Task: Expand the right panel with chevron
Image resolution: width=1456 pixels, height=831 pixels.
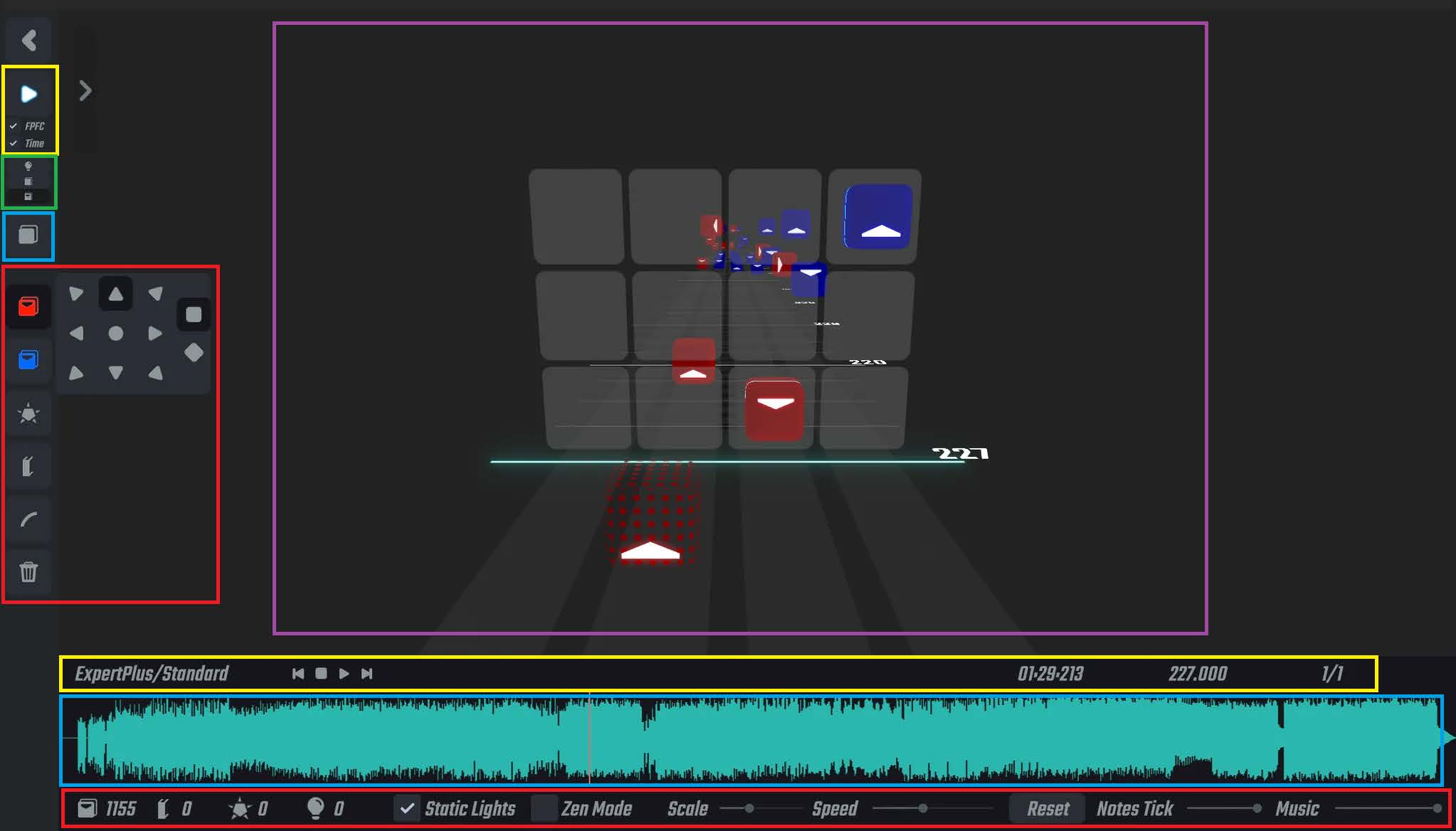Action: point(85,90)
